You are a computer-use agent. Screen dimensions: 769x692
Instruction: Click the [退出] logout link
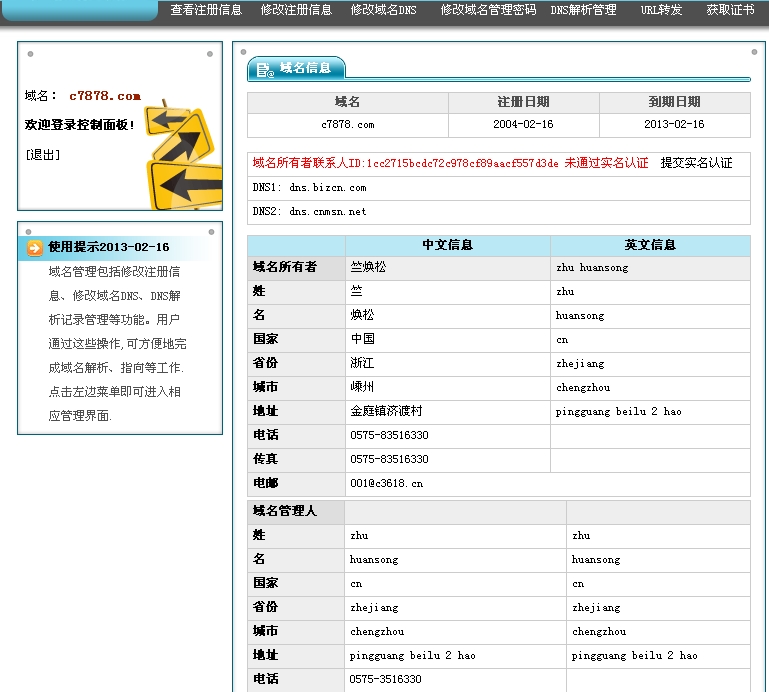tap(43, 155)
